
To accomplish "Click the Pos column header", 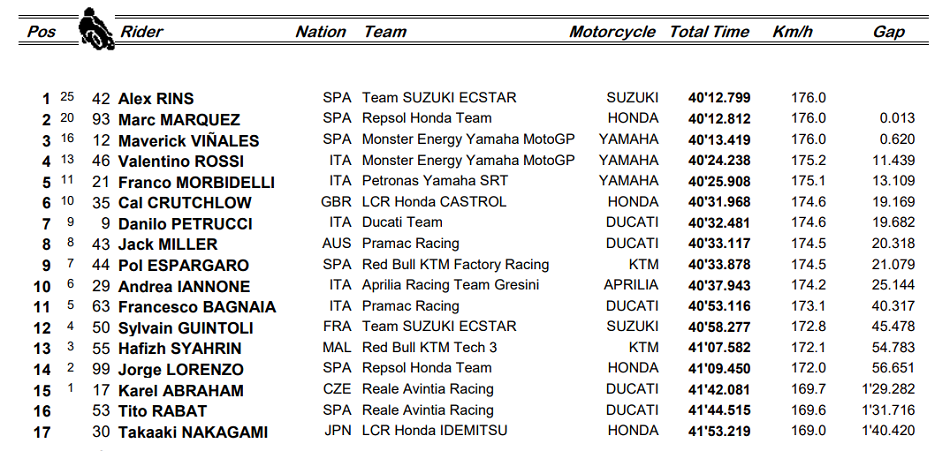I will [41, 32].
